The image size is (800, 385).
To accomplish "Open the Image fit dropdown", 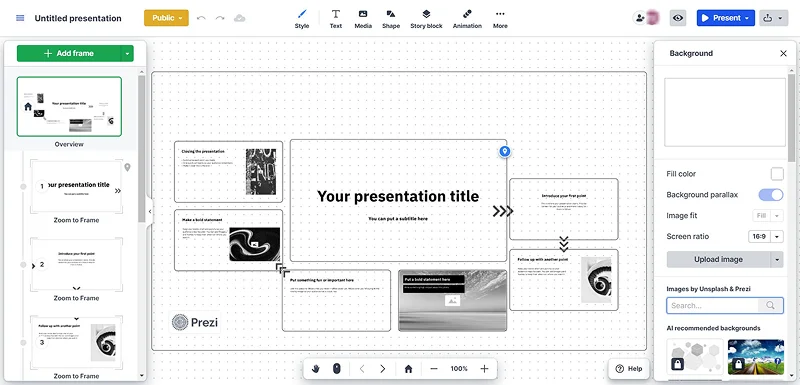I will click(x=768, y=216).
